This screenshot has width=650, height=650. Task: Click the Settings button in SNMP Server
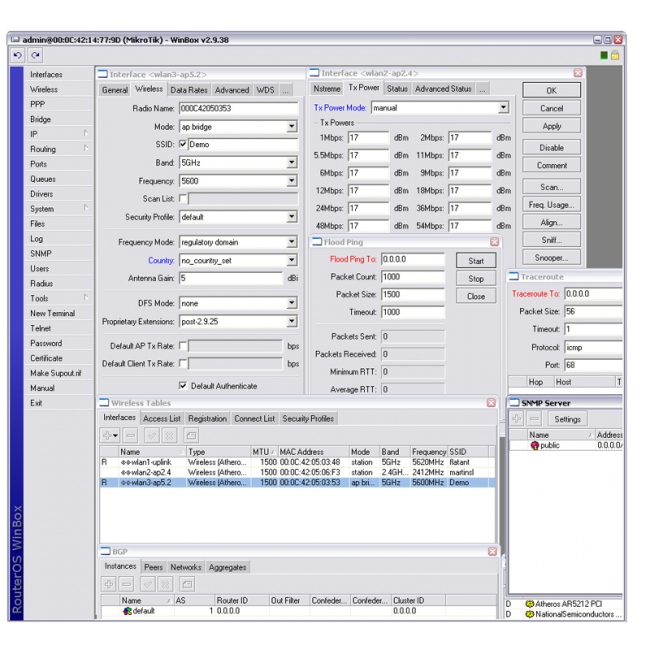tap(568, 419)
